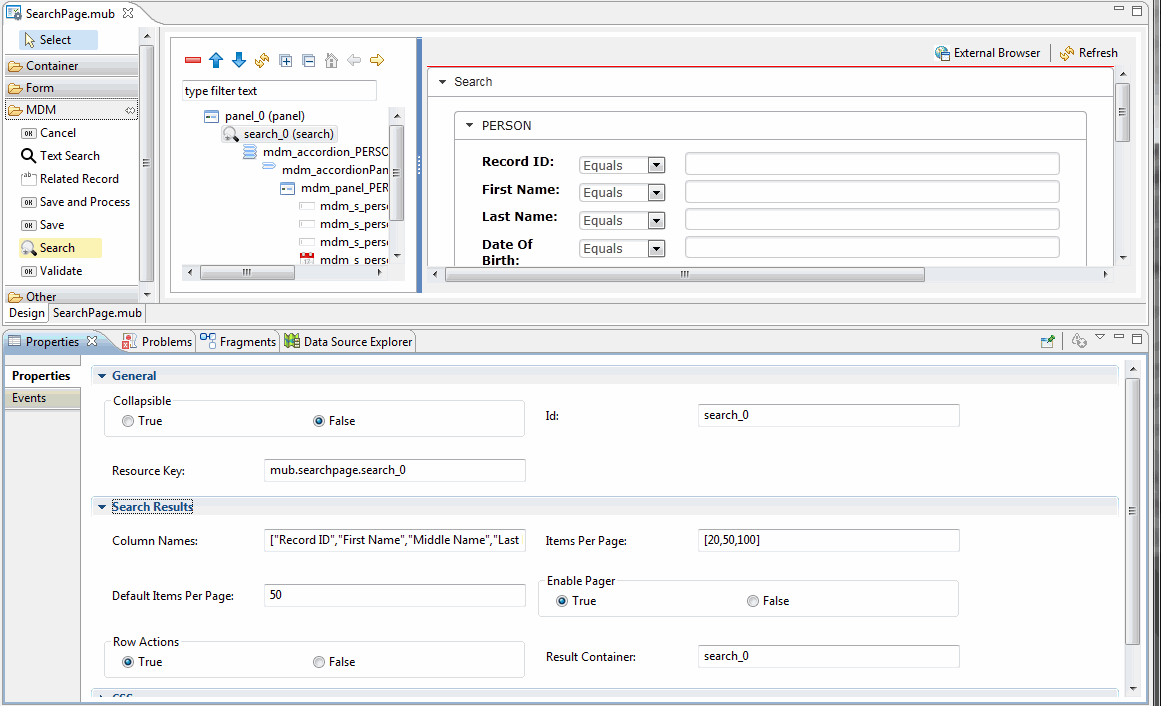Image resolution: width=1161 pixels, height=706 pixels.
Task: Click the type filter text box
Action: [279, 91]
